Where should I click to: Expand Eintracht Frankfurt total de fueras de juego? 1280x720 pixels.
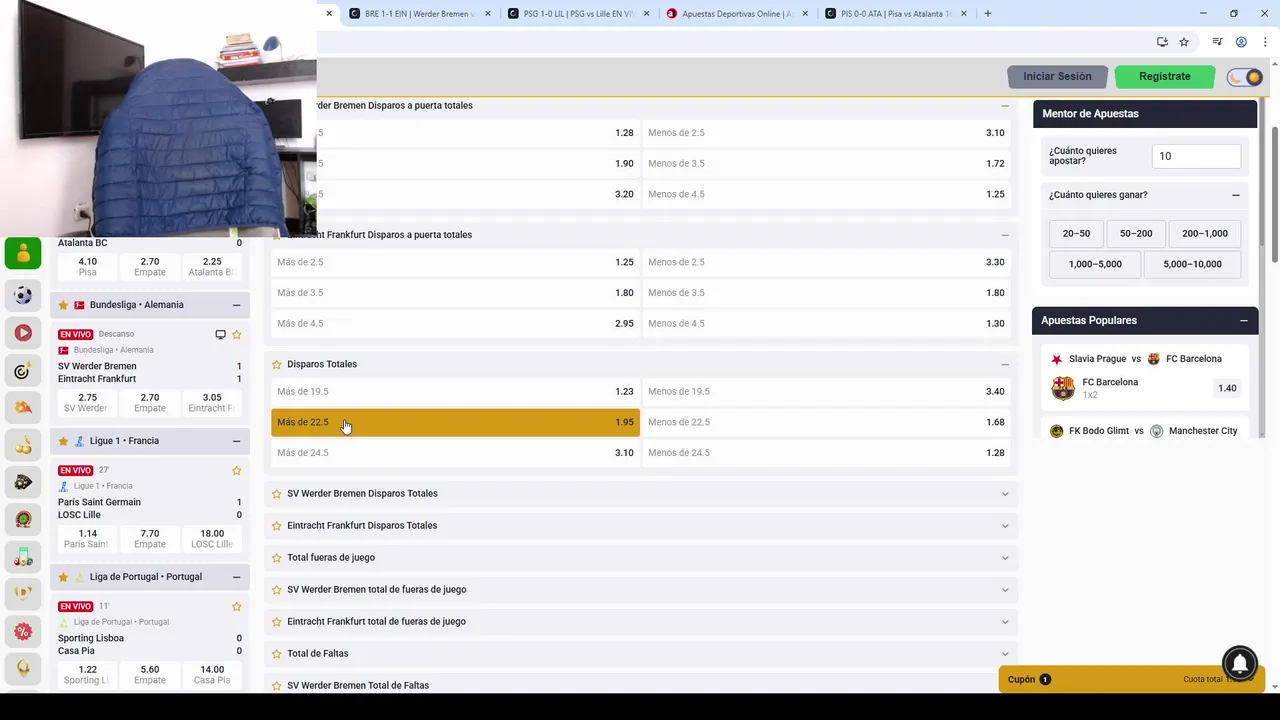point(1005,621)
